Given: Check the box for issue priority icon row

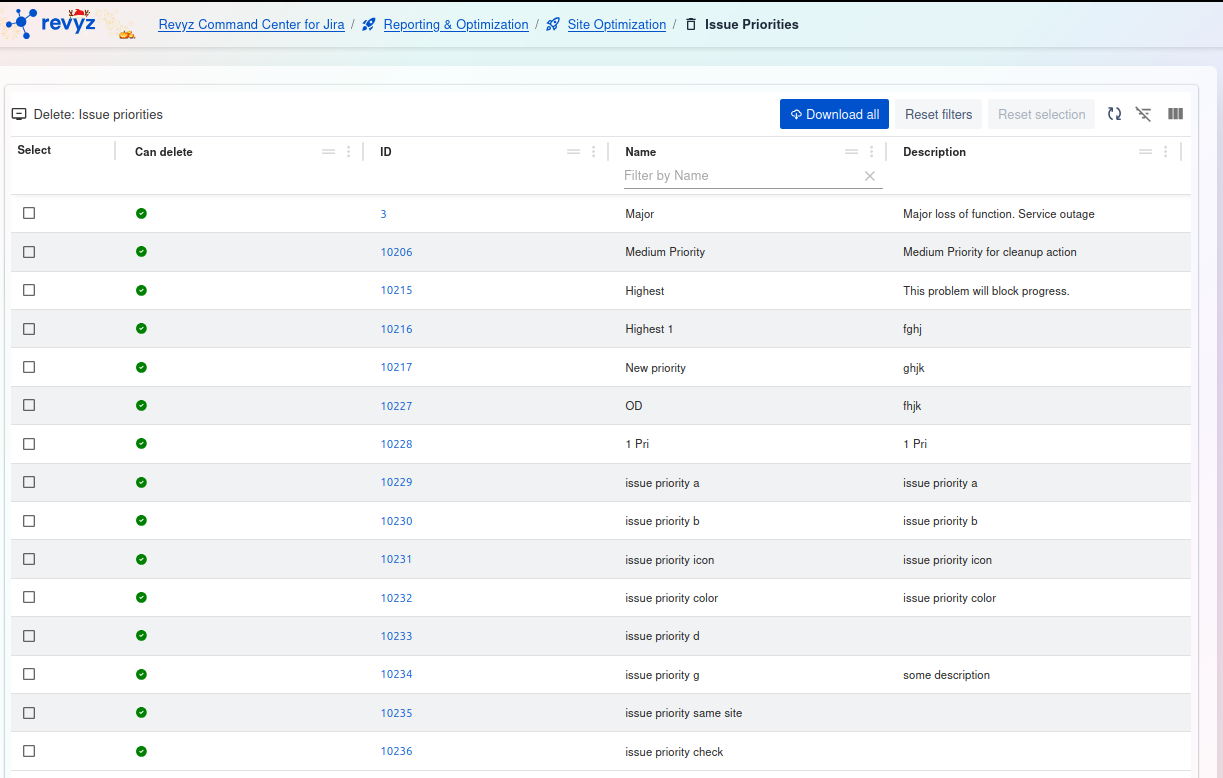Looking at the screenshot, I should 29,559.
